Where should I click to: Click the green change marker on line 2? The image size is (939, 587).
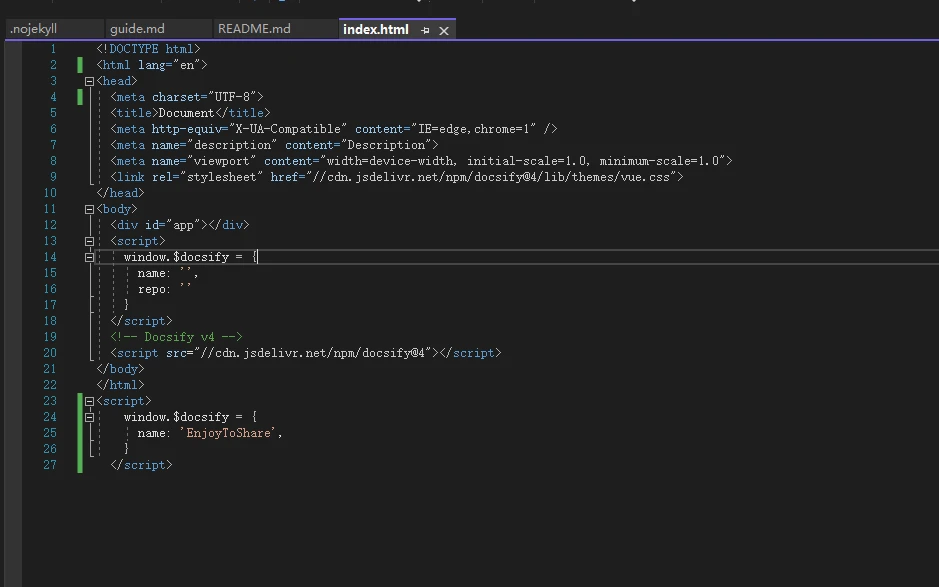pos(80,65)
